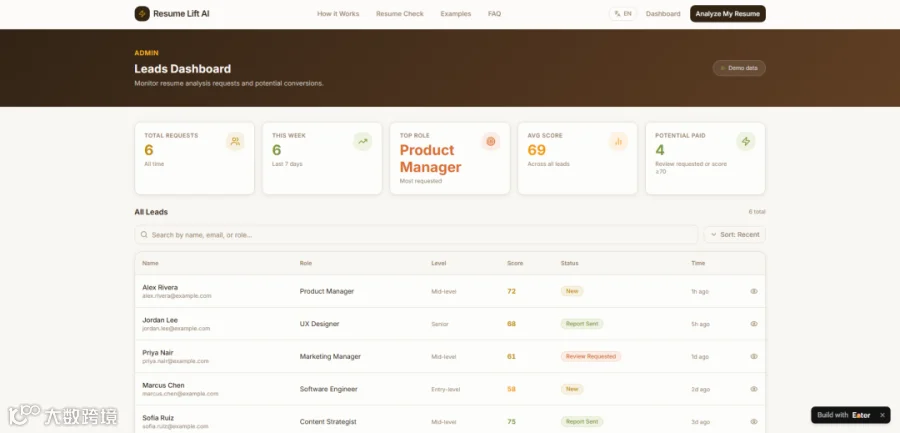
Task: View Priya Nair lead details eye icon
Action: click(754, 357)
